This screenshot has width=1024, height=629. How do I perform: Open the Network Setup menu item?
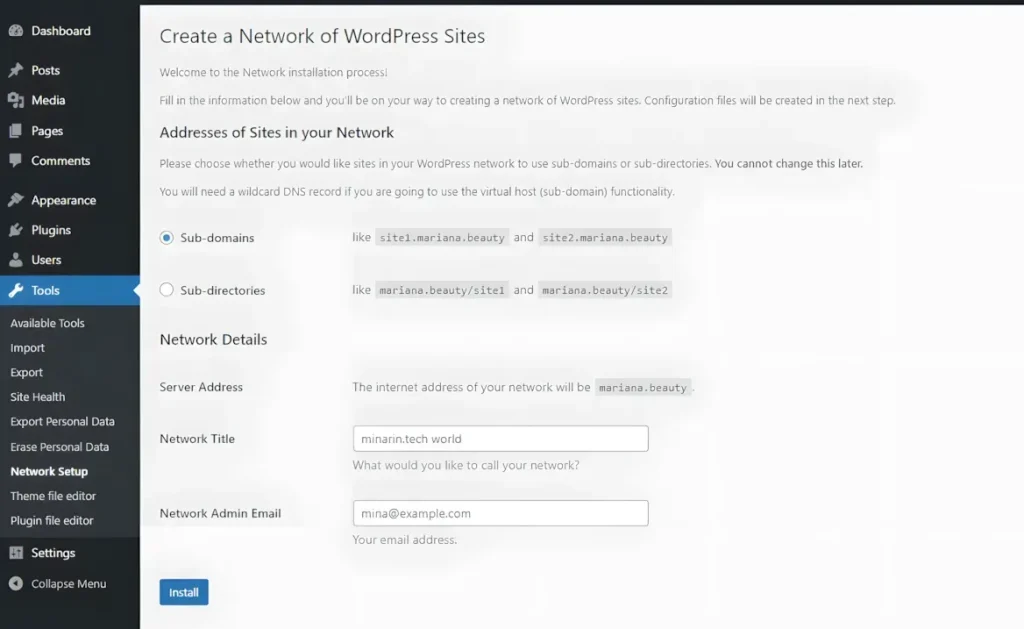(48, 471)
